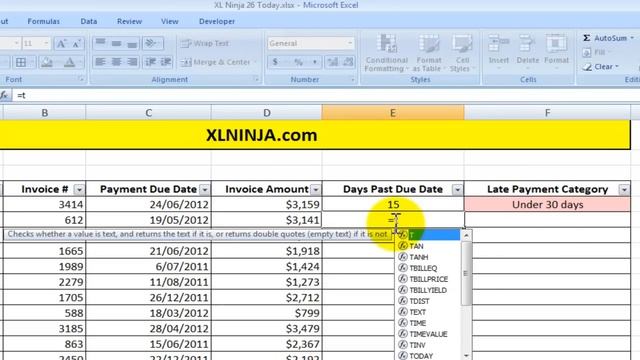Open the font size dropdown showing 11
This screenshot has height=360, width=640.
pos(46,43)
